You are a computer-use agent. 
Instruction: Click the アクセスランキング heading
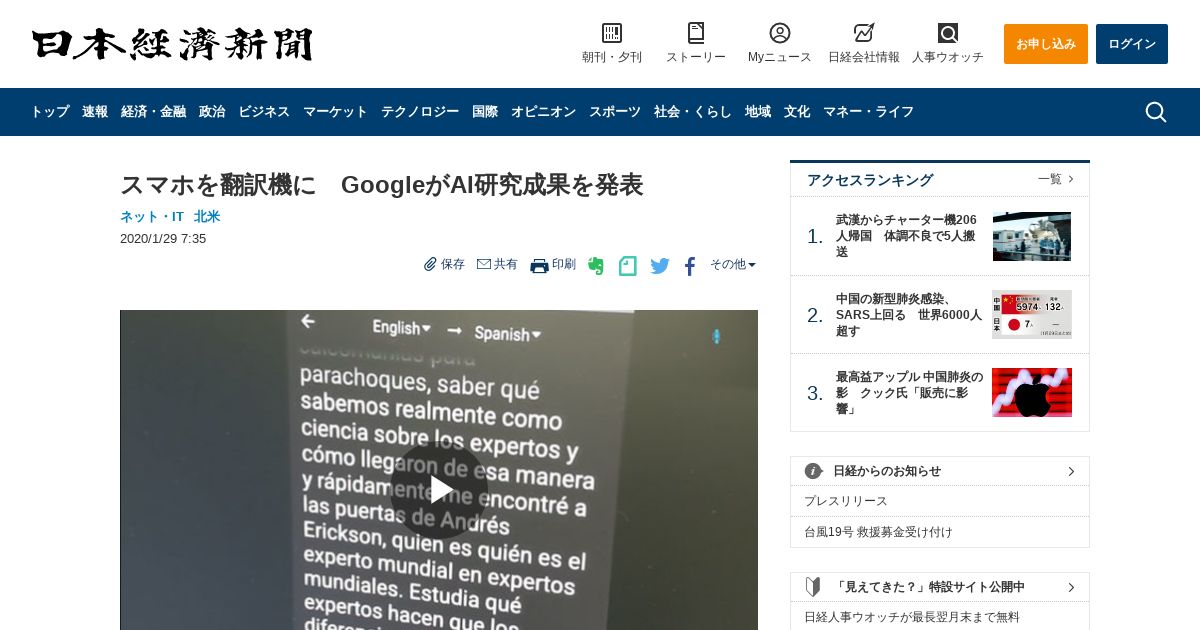pos(870,180)
